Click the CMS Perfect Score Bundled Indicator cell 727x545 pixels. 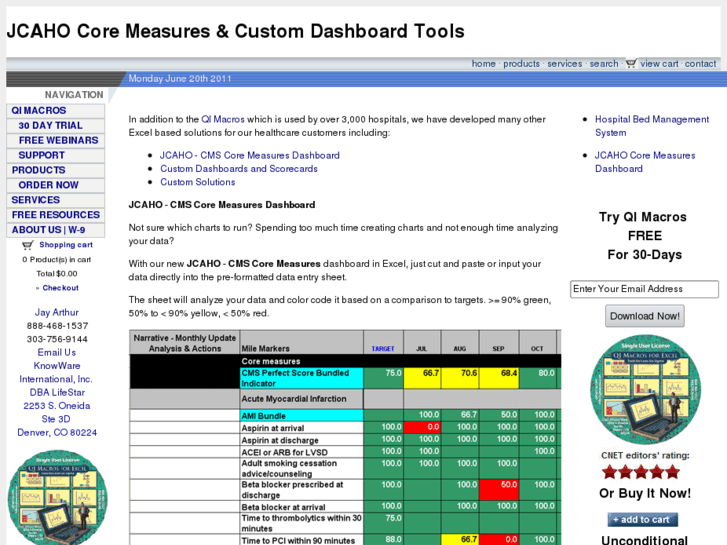pyautogui.click(x=301, y=378)
